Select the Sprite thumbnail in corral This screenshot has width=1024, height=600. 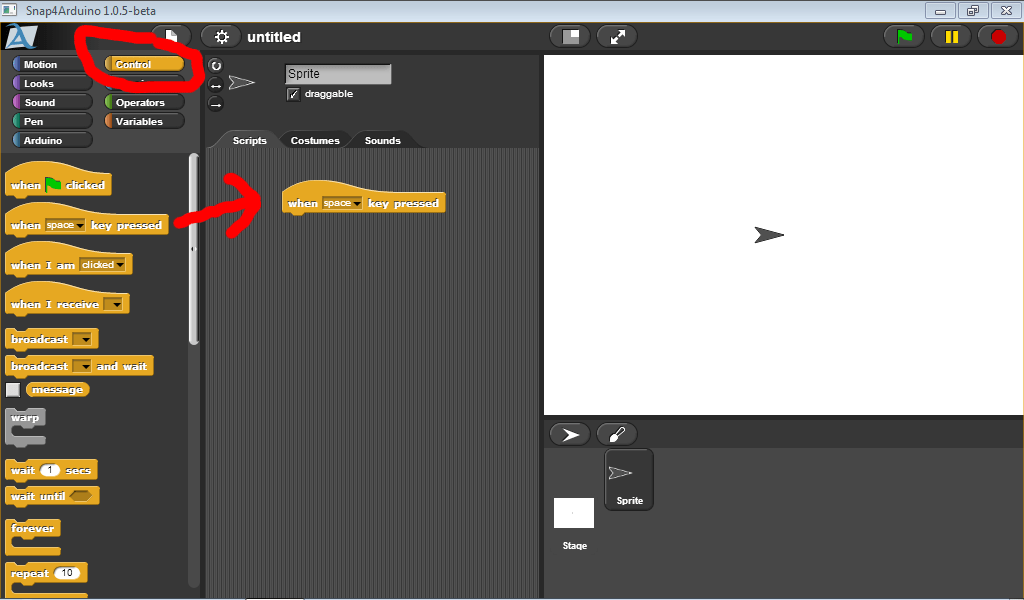[629, 480]
